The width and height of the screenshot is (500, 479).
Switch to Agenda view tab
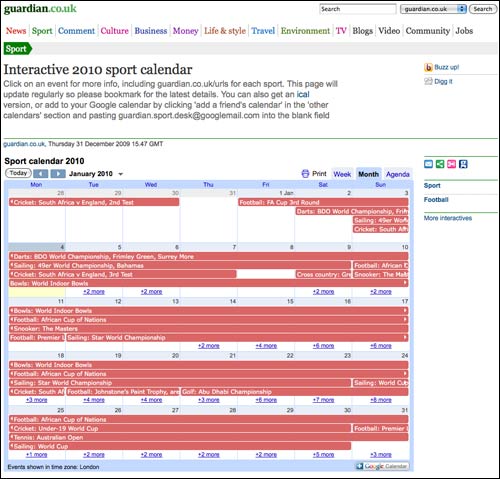coord(398,174)
